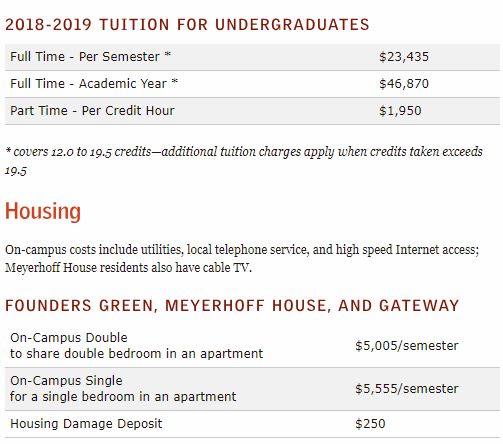This screenshot has height=444, width=503.
Task: Select the On-Campus Single label
Action: tap(66, 381)
